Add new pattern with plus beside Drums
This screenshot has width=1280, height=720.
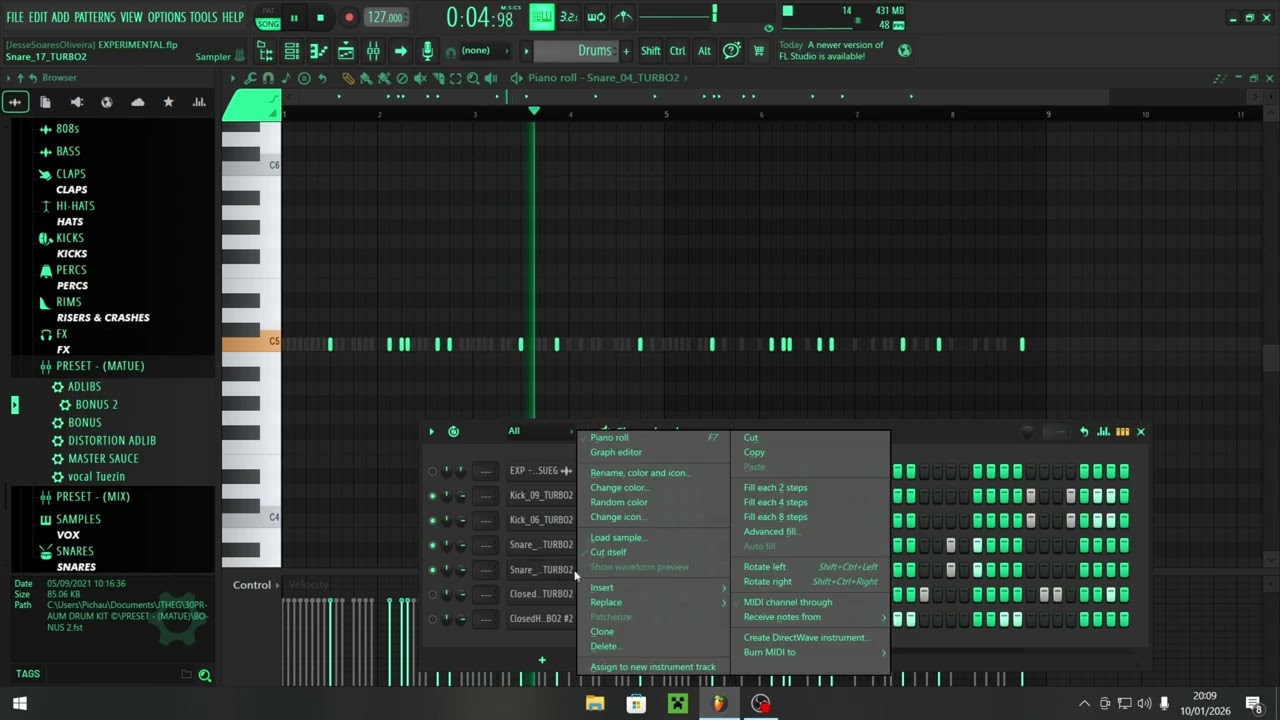[x=627, y=51]
